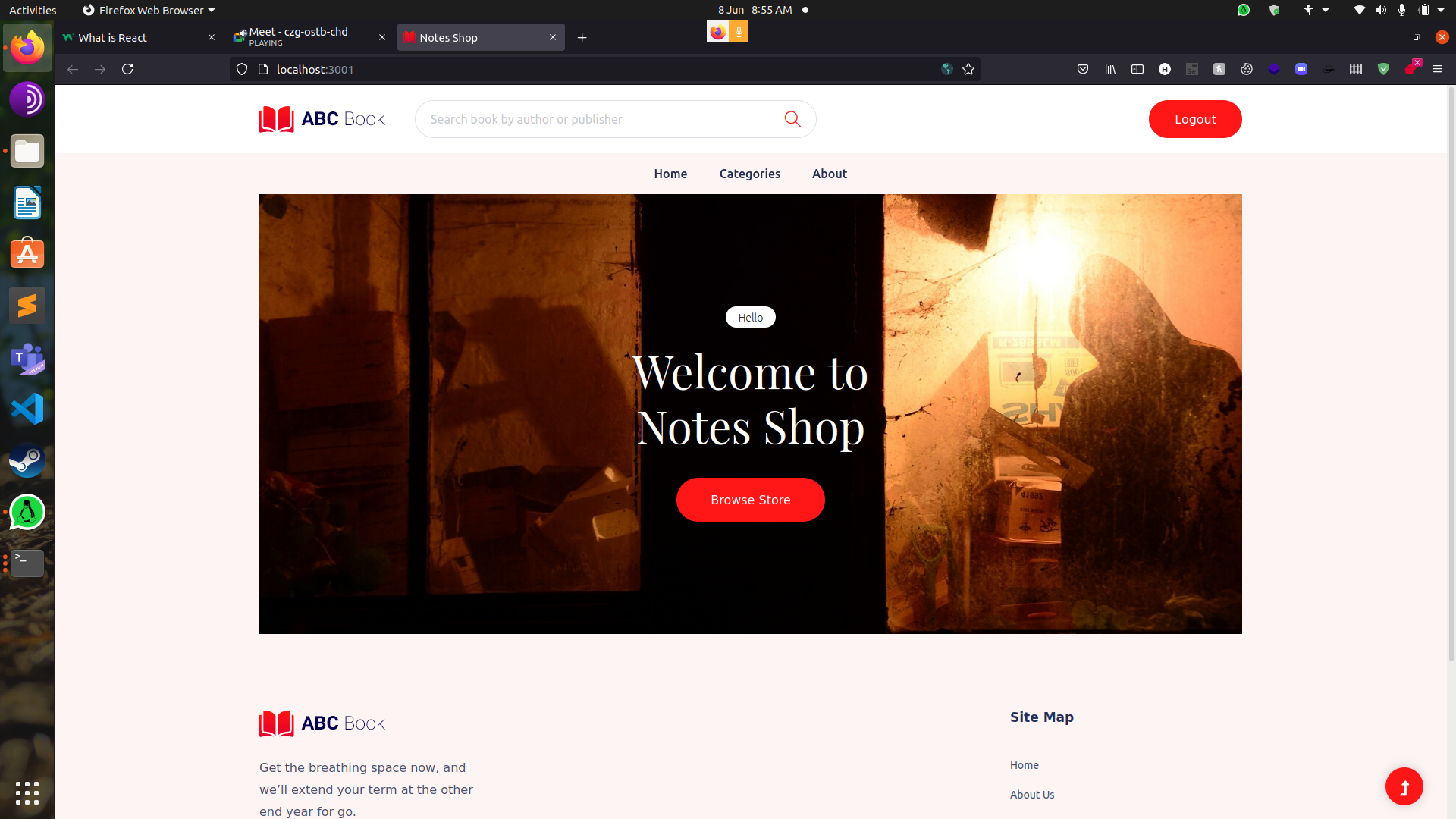
Task: Open the About Us sitemap link
Action: (1032, 794)
